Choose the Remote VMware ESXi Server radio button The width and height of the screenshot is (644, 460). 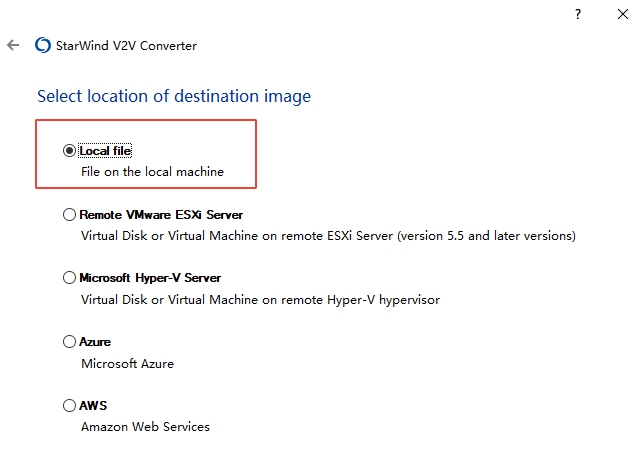coord(69,214)
